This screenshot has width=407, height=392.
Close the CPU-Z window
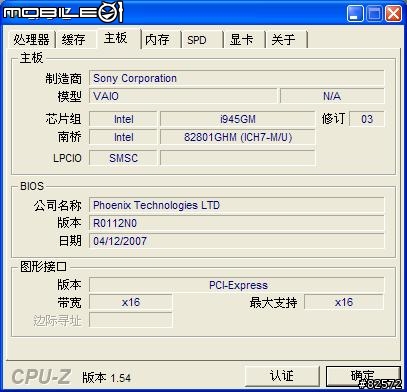[393, 14]
